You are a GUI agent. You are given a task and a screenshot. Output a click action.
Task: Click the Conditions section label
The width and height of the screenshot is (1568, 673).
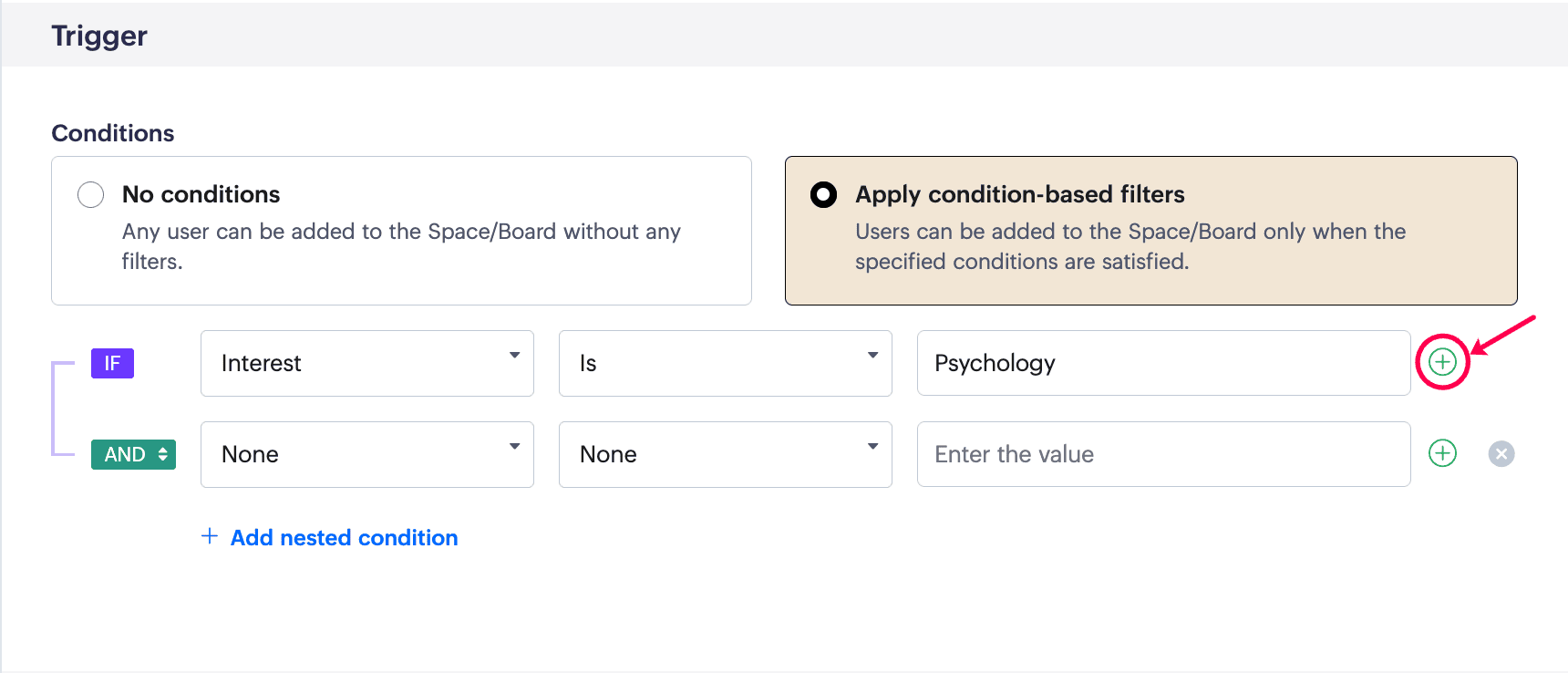point(113,133)
